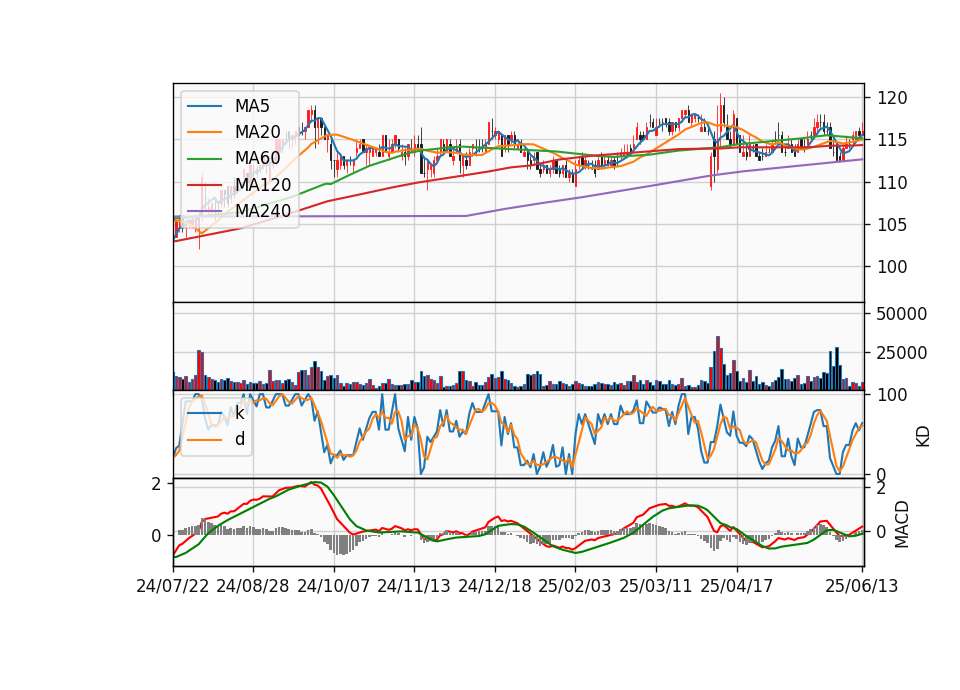Click the 24/11/13 date label
The height and width of the screenshot is (690, 960).
pyautogui.click(x=414, y=586)
